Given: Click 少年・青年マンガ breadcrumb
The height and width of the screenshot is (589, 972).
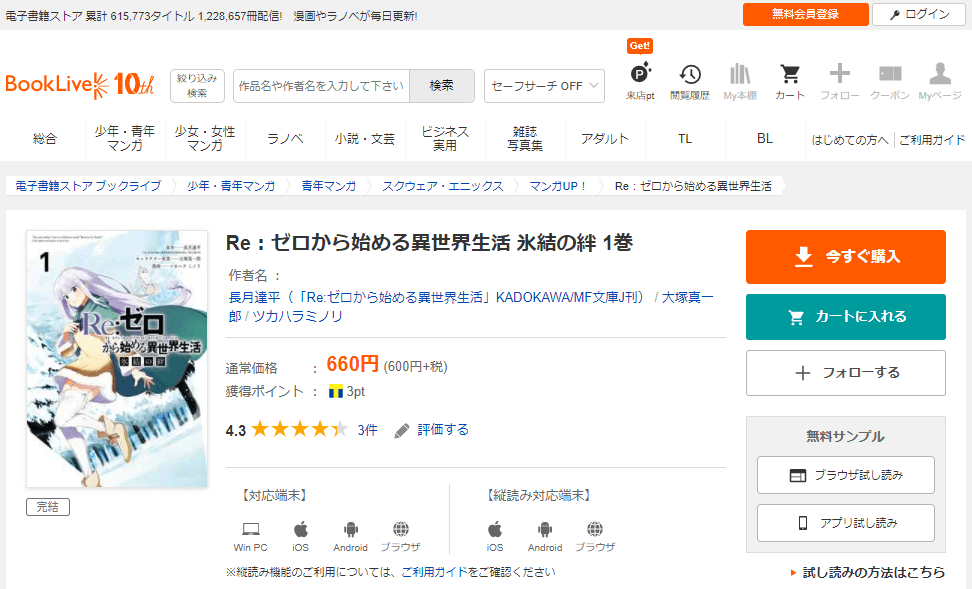Looking at the screenshot, I should coord(231,186).
